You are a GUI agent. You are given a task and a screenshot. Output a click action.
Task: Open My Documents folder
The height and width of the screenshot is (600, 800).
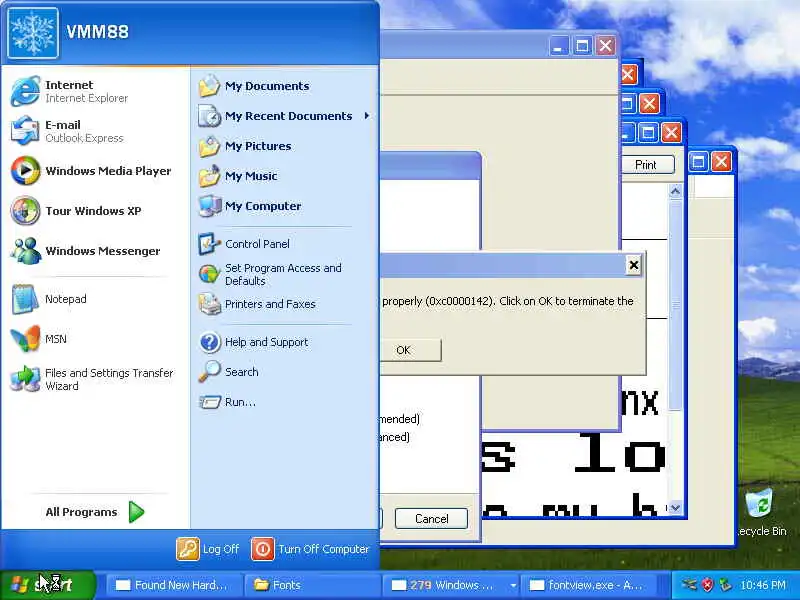[x=283, y=86]
